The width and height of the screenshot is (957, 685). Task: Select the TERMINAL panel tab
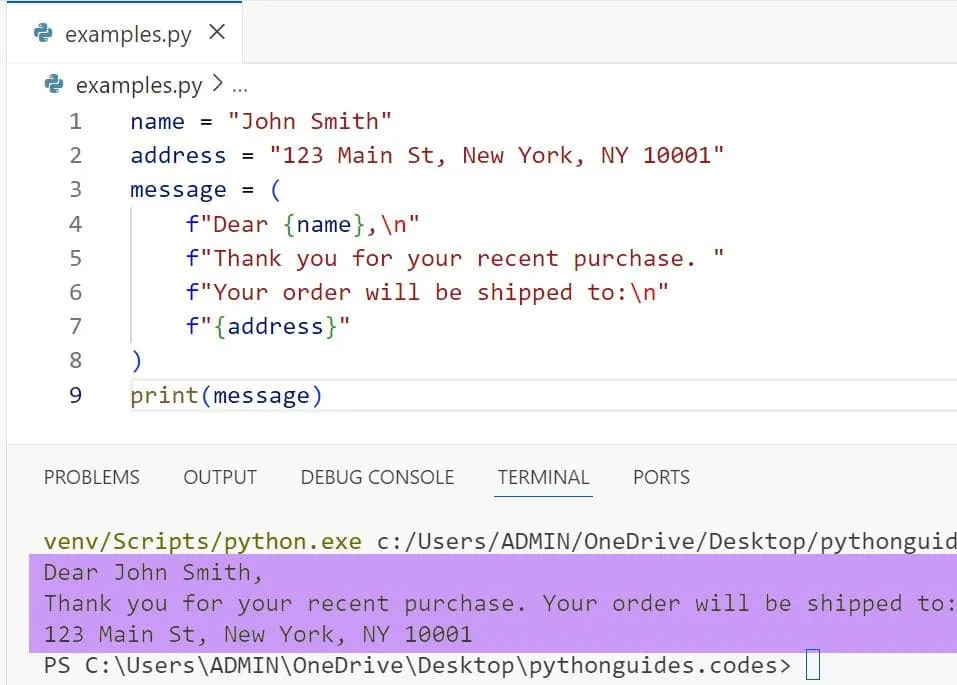click(x=544, y=477)
